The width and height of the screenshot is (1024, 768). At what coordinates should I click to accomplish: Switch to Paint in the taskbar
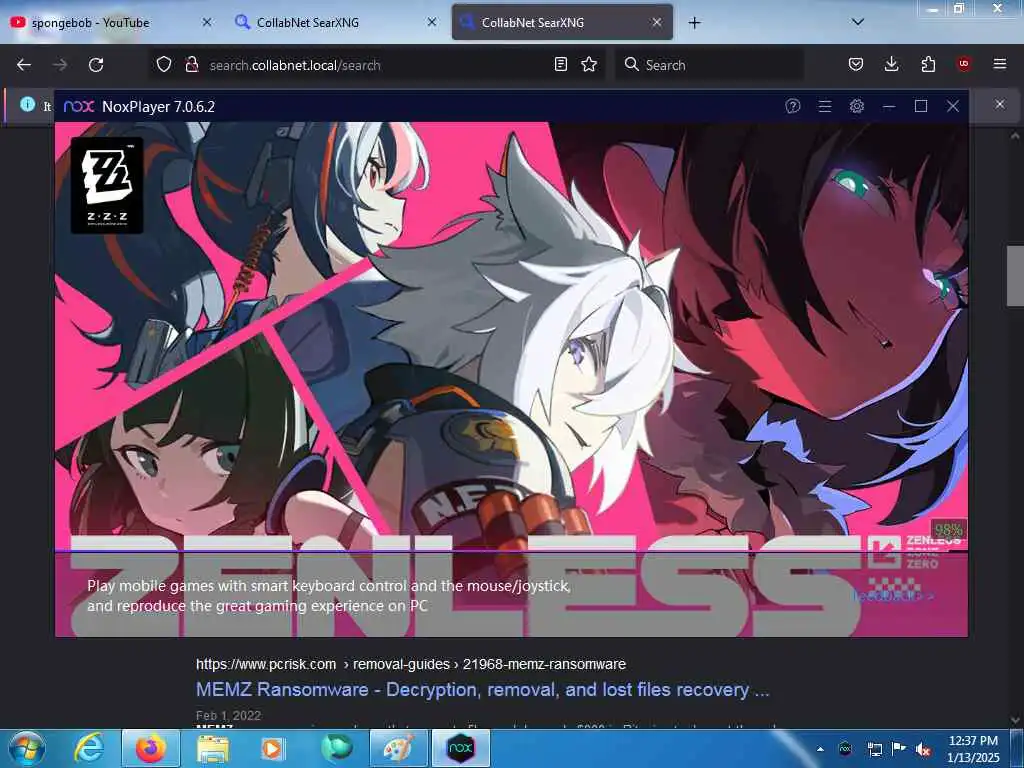(398, 748)
